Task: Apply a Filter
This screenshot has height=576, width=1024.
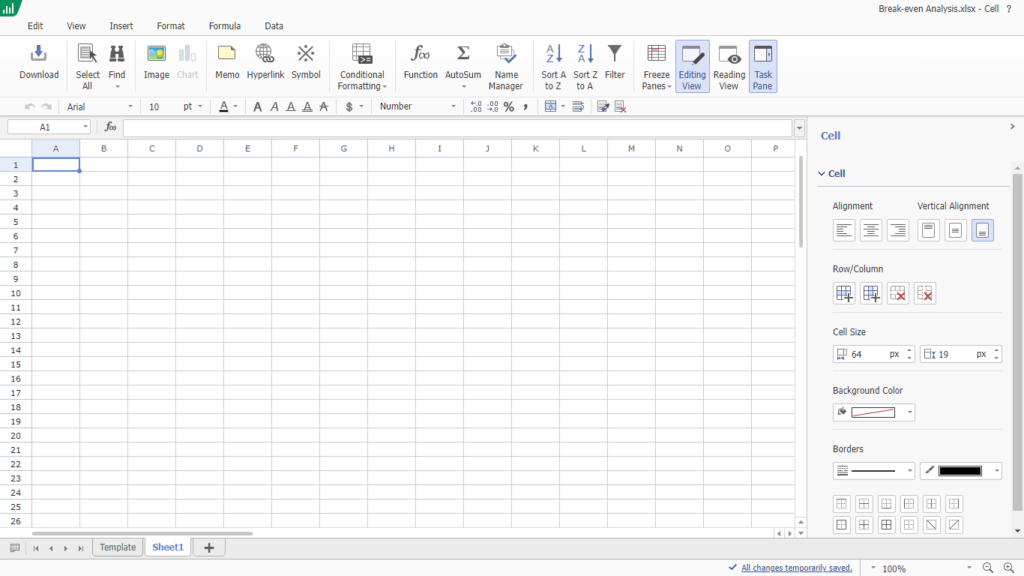Action: click(x=615, y=63)
